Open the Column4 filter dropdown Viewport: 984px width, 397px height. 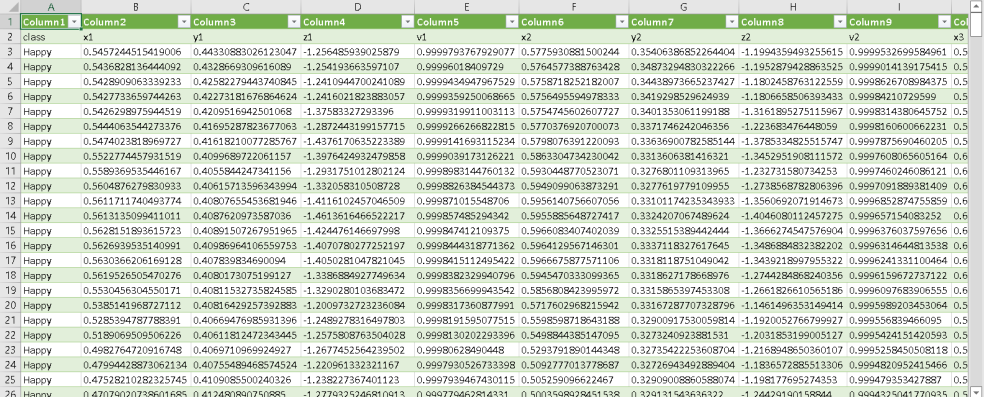(407, 22)
